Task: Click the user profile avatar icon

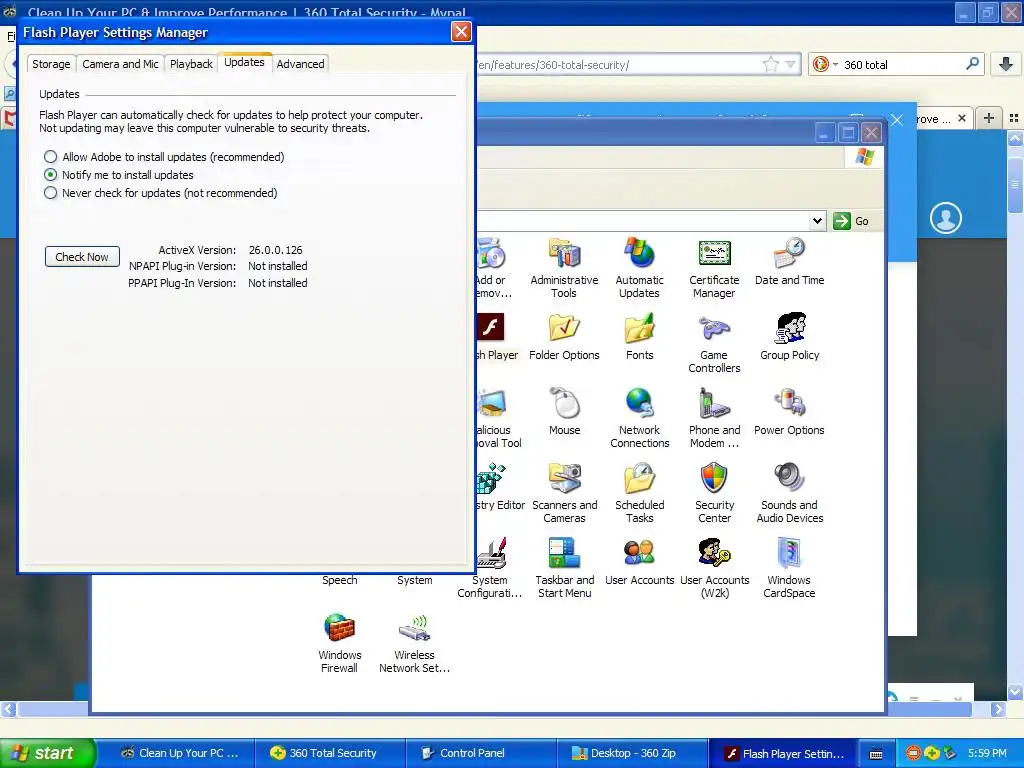Action: tap(946, 217)
